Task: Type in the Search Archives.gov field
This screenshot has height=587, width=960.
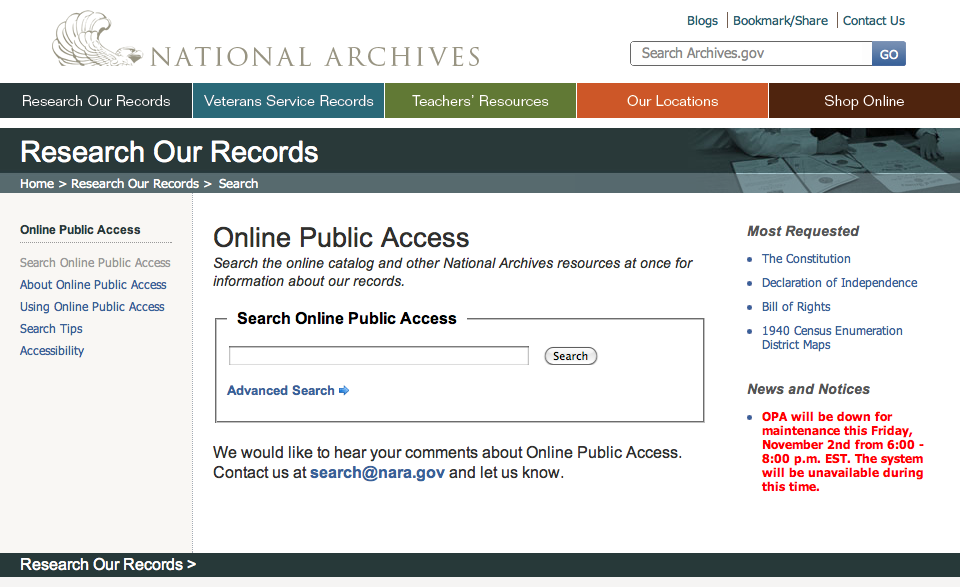Action: 750,53
